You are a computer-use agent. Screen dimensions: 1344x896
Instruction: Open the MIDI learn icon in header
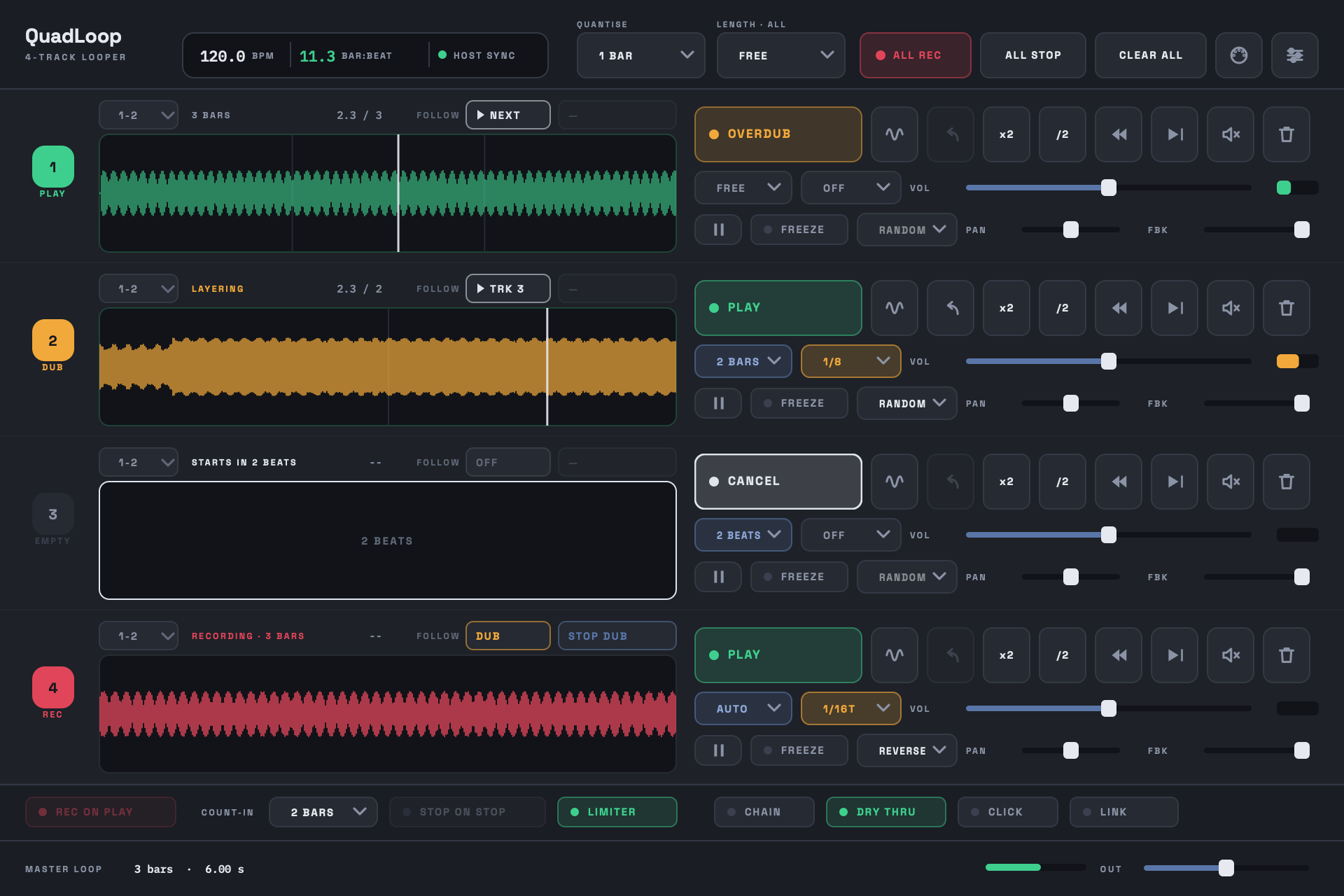click(1238, 55)
